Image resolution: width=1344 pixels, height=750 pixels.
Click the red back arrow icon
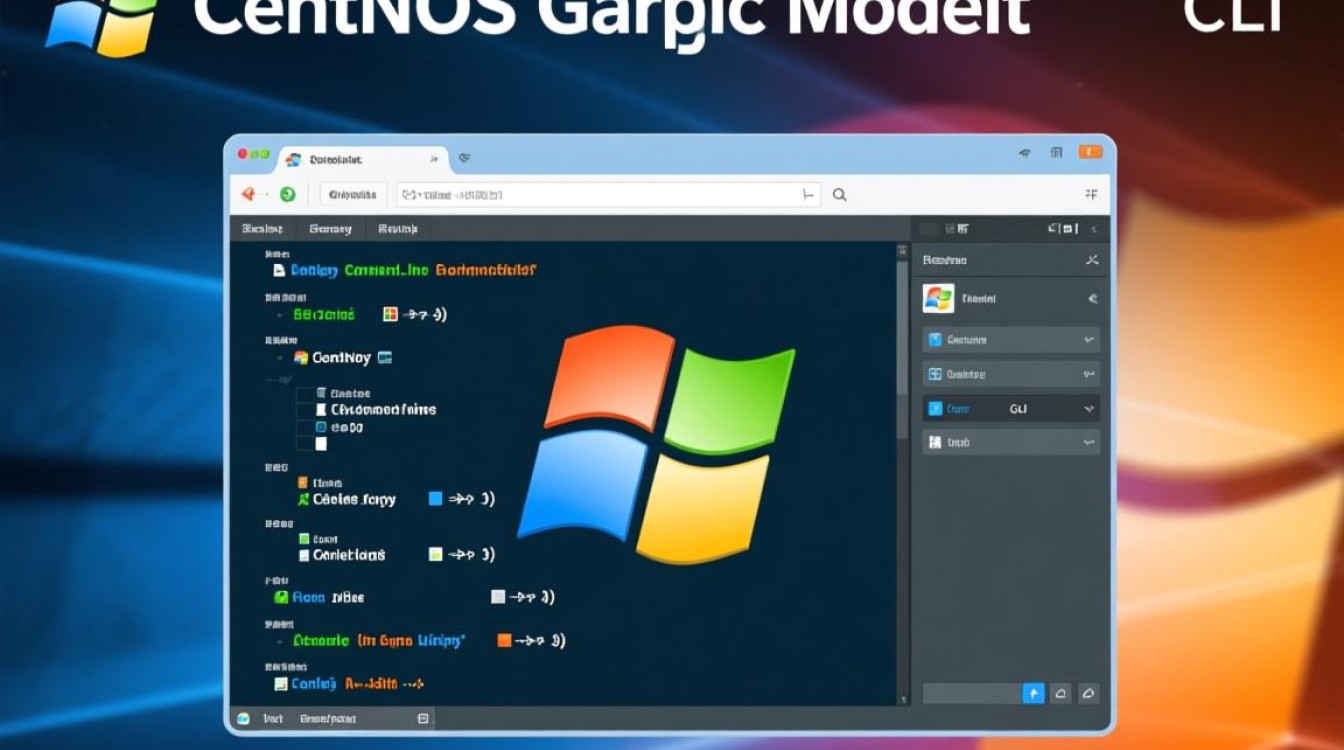[249, 195]
